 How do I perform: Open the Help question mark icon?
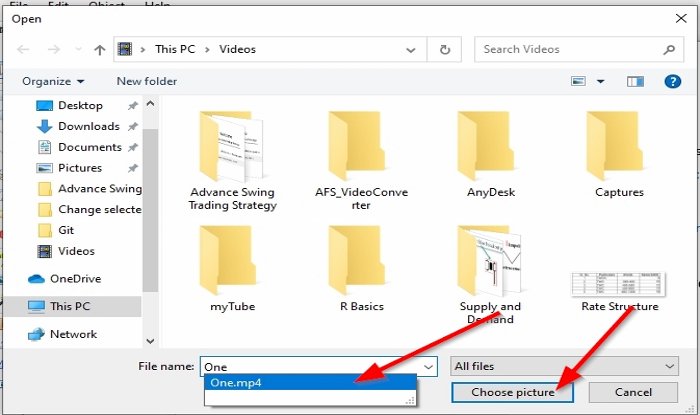[x=673, y=81]
